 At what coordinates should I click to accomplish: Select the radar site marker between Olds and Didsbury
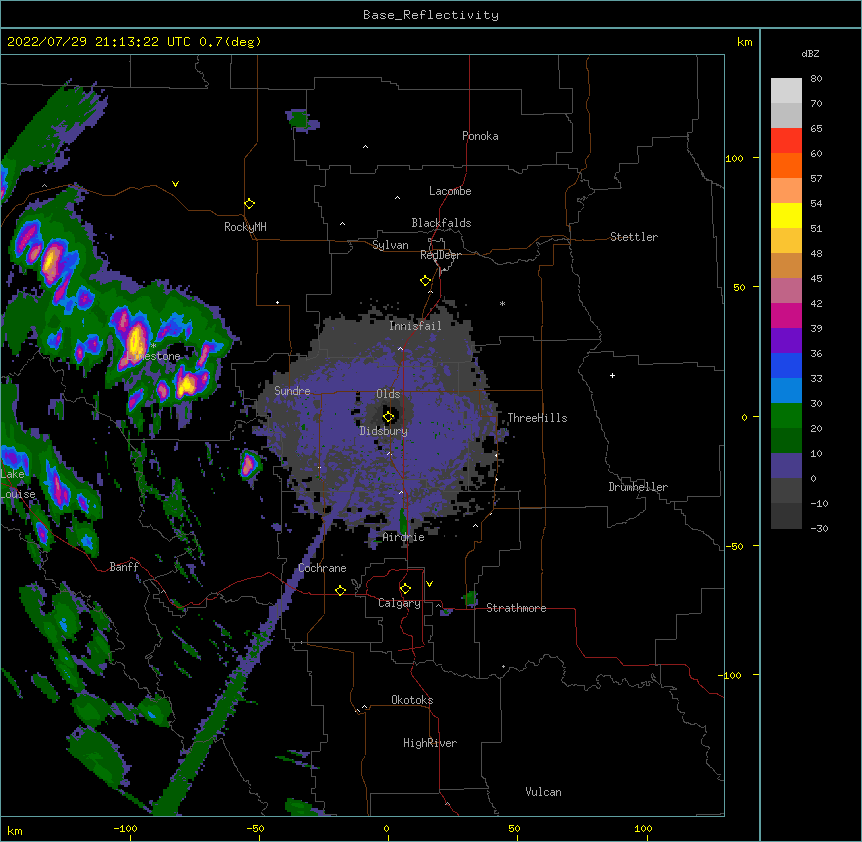point(388,417)
